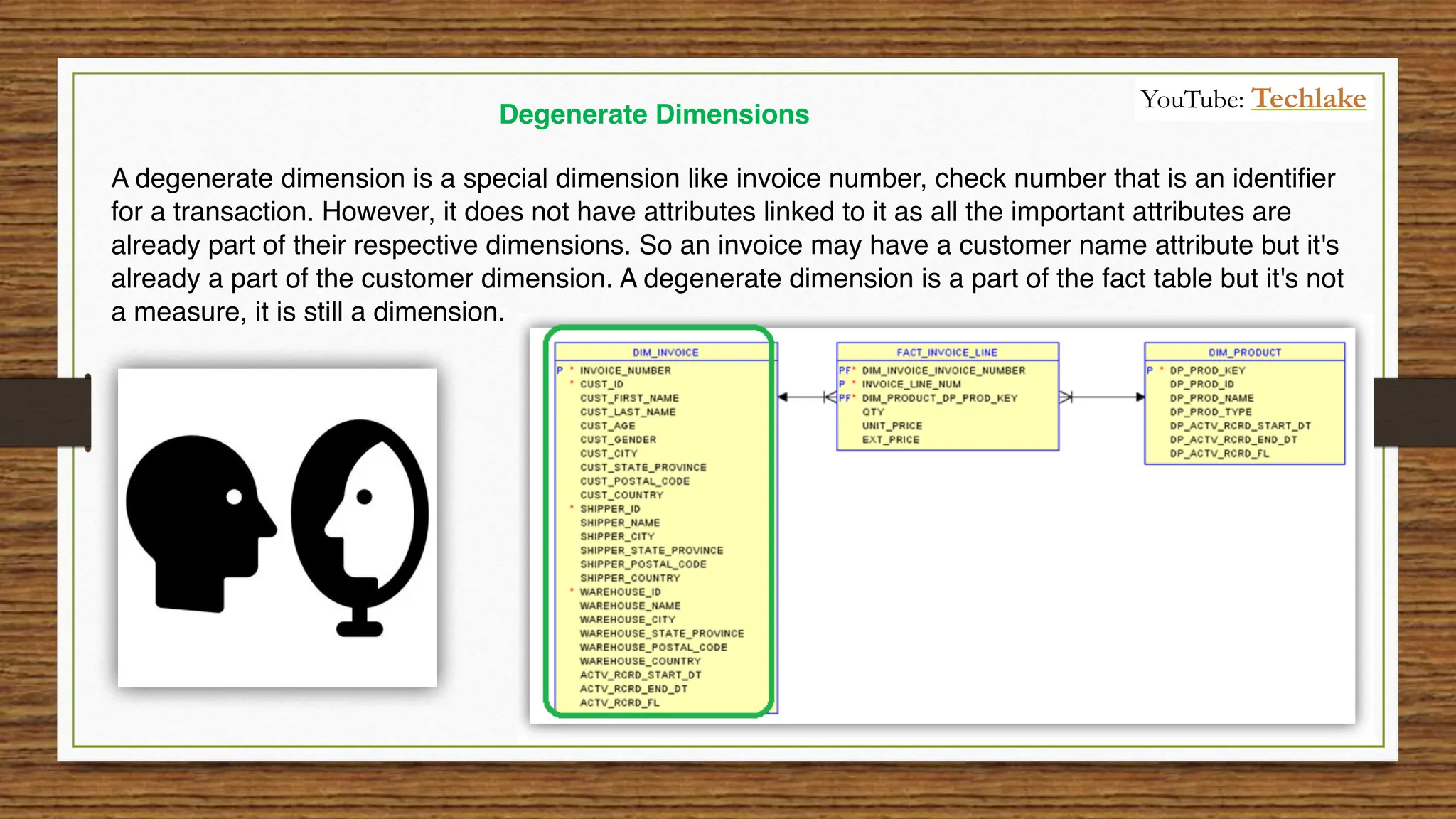This screenshot has height=819, width=1456.
Task: Select the CUST_FIRST_NAME field
Action: 629,398
